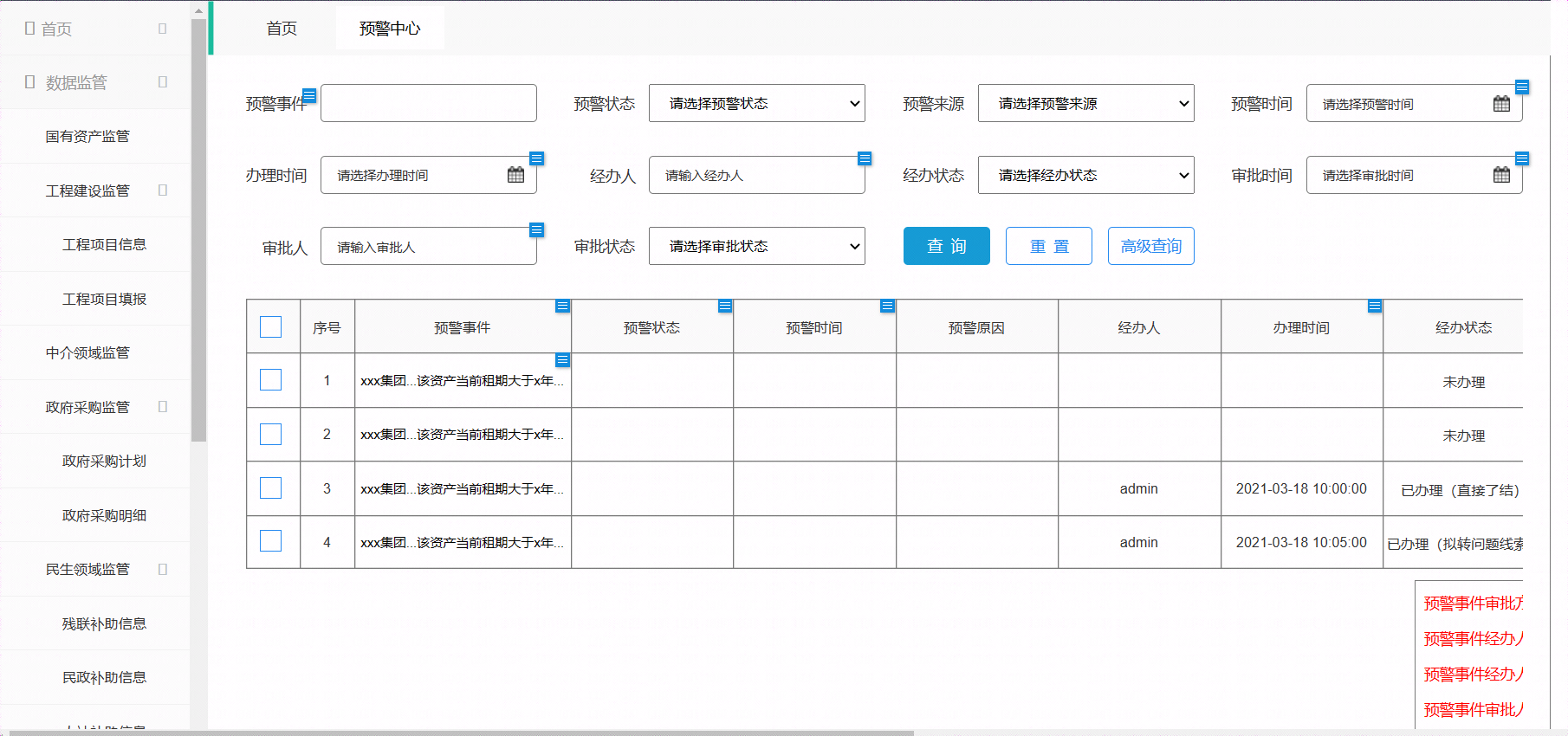Open 政府采购计划 in the sidebar

[104, 461]
